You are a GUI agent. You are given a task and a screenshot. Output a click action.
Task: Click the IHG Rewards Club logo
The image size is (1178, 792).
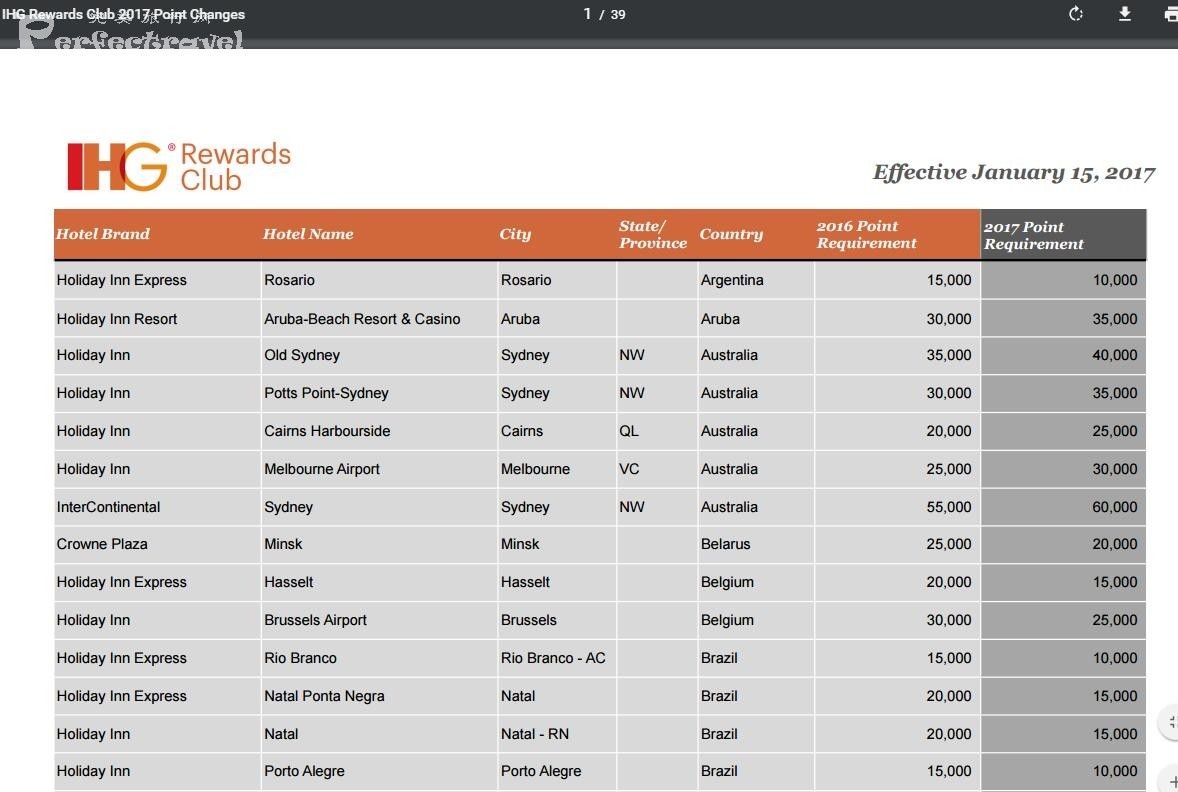(x=179, y=166)
